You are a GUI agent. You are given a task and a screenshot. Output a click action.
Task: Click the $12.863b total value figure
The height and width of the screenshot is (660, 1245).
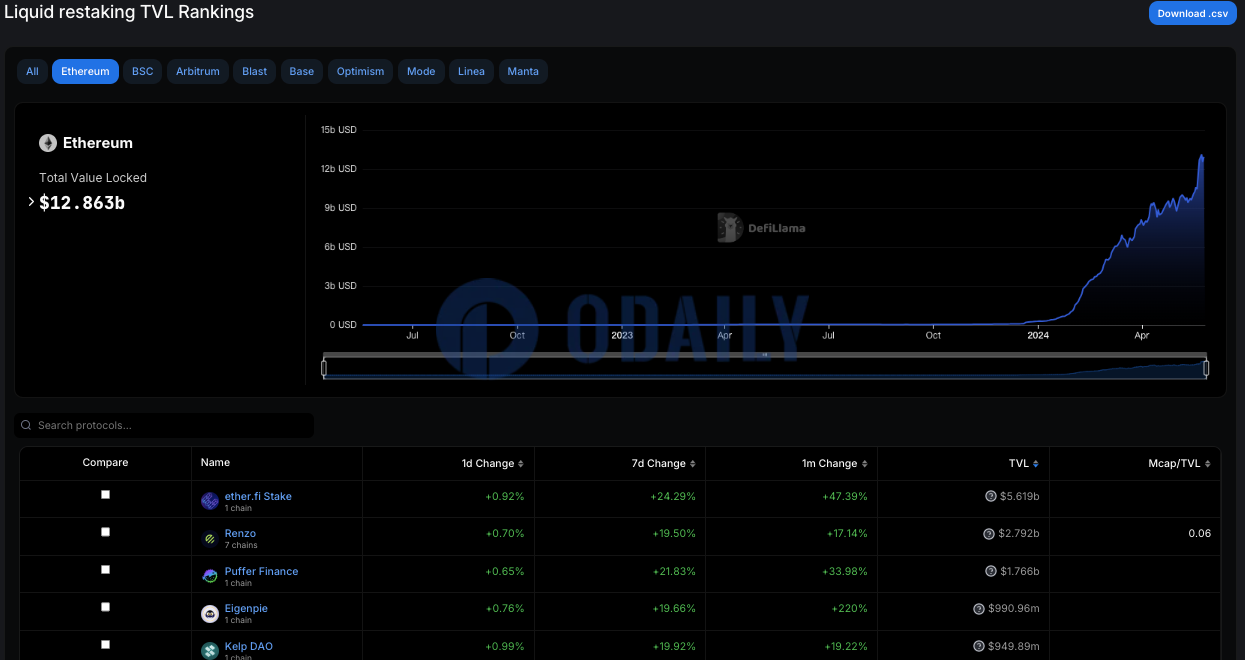[x=82, y=203]
